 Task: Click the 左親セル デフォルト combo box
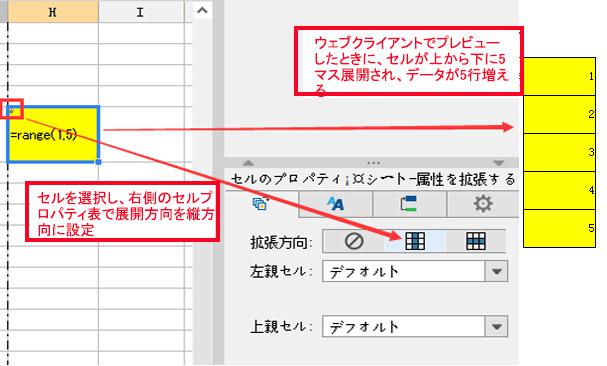[x=415, y=271]
